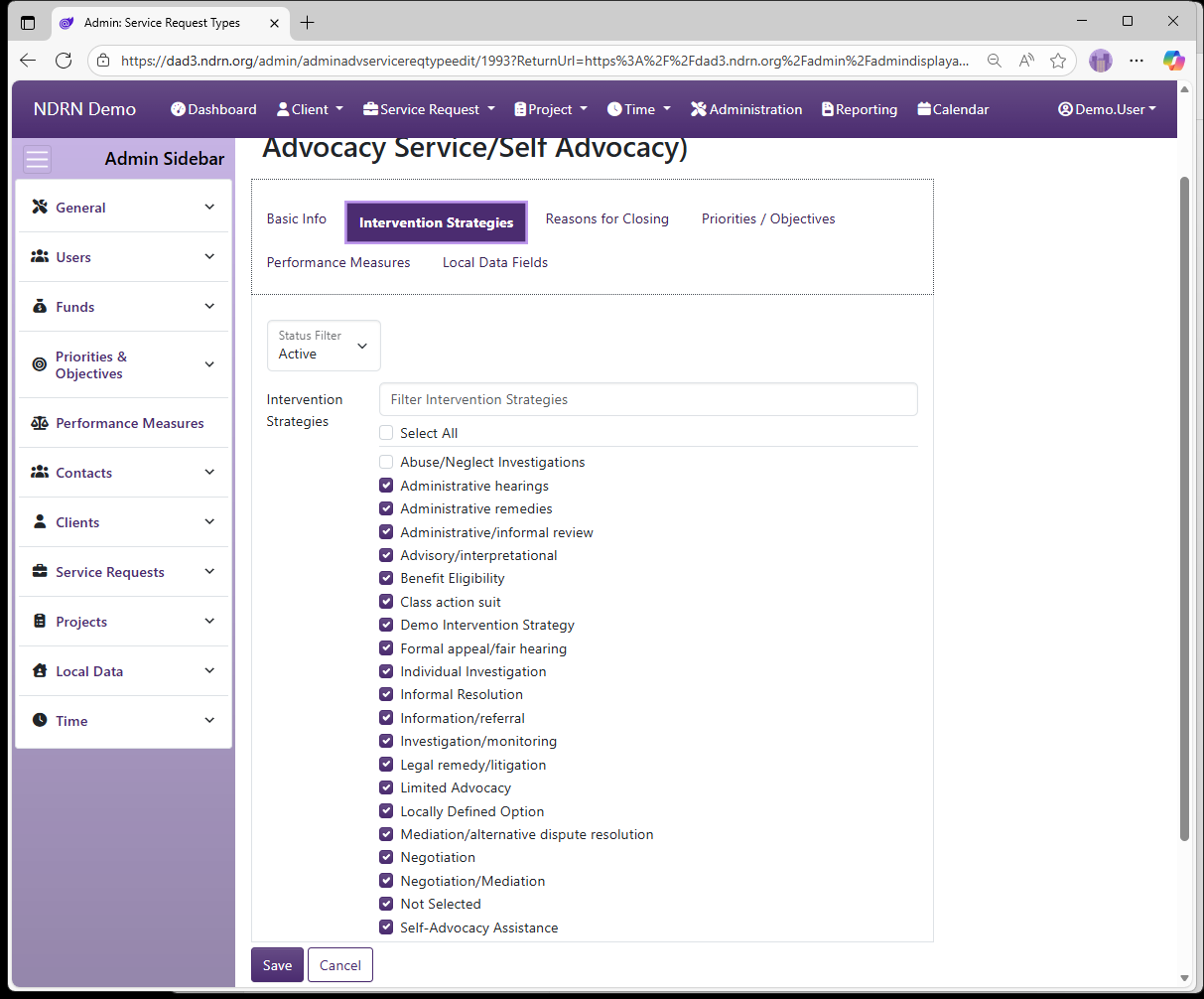Image resolution: width=1204 pixels, height=999 pixels.
Task: Open Calendar link in navbar
Action: tap(953, 109)
